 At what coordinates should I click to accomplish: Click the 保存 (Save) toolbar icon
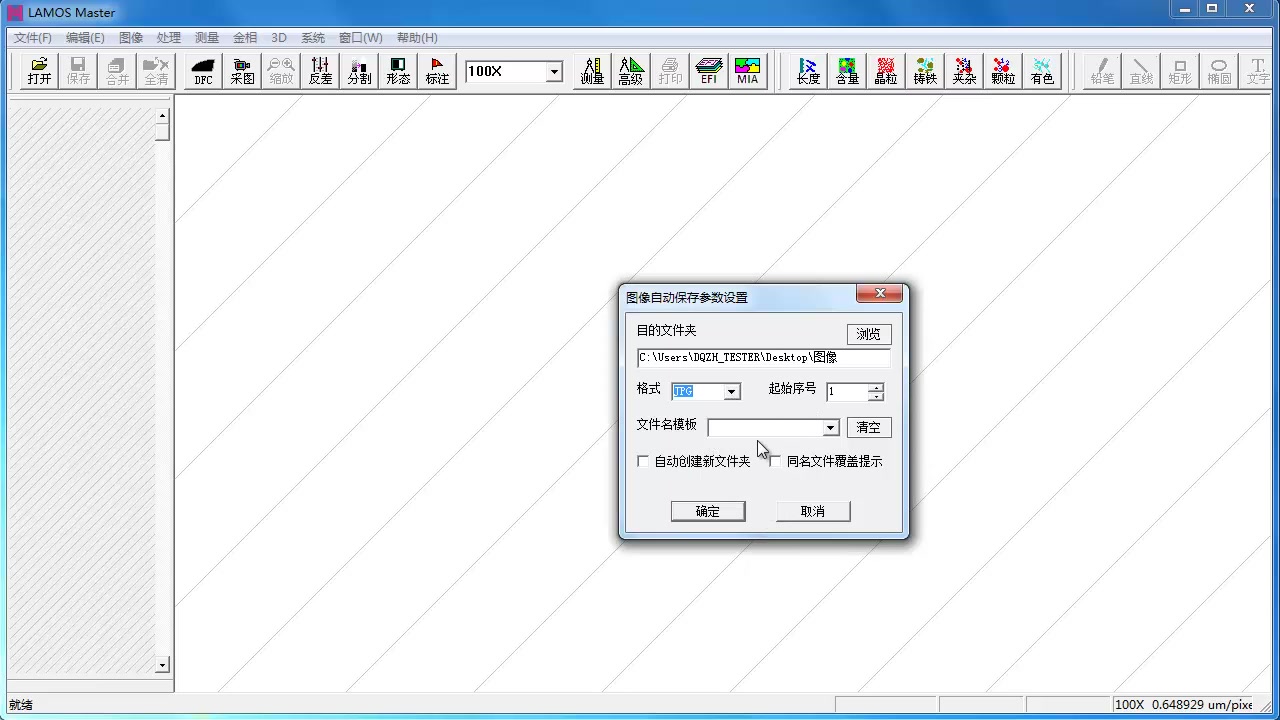tap(78, 71)
